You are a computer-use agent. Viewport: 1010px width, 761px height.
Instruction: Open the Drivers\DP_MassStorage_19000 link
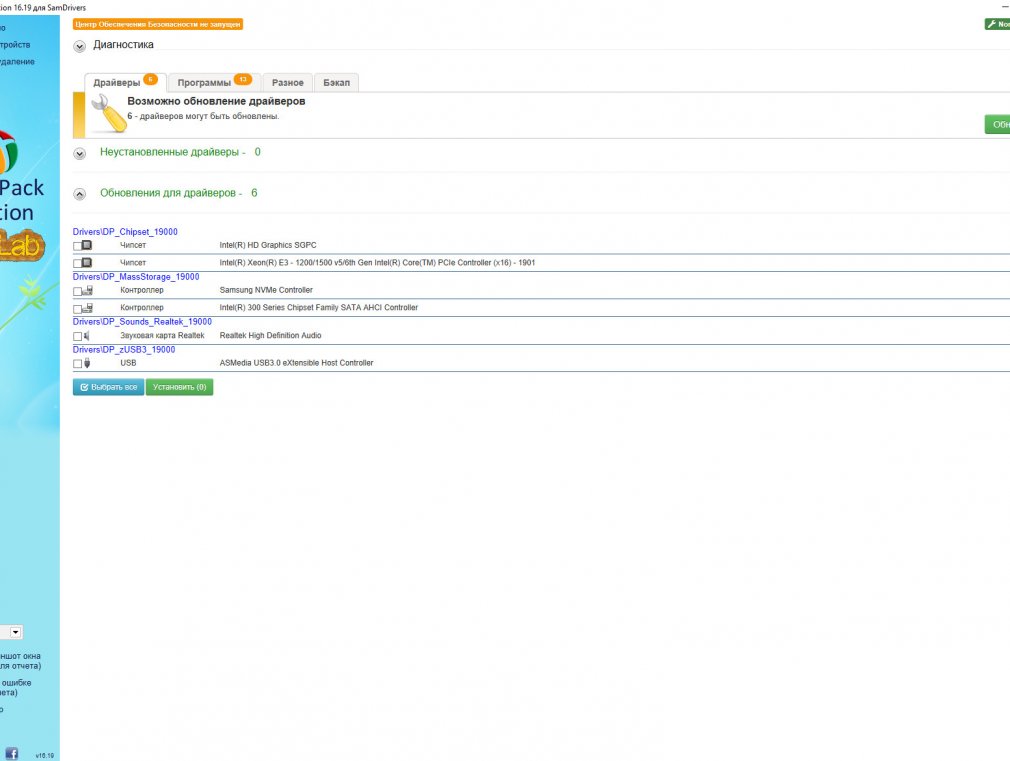(x=136, y=277)
